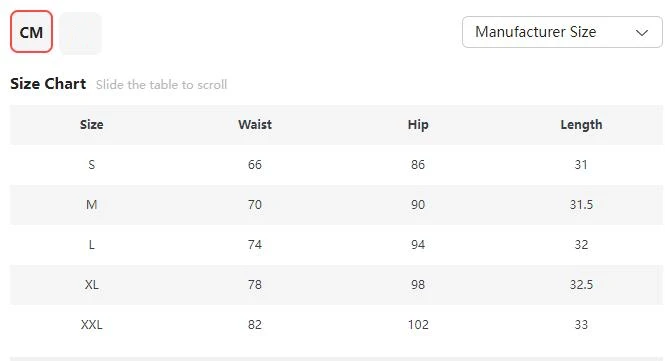Viewport: 667px width, 361px height.
Task: Click the Size column header
Action: (91, 125)
